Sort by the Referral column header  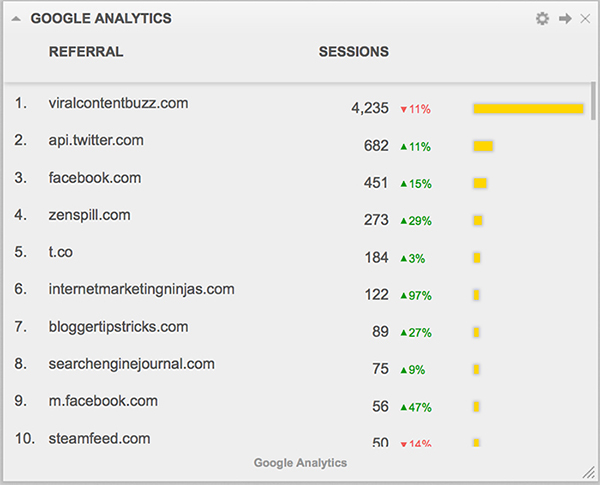click(86, 52)
